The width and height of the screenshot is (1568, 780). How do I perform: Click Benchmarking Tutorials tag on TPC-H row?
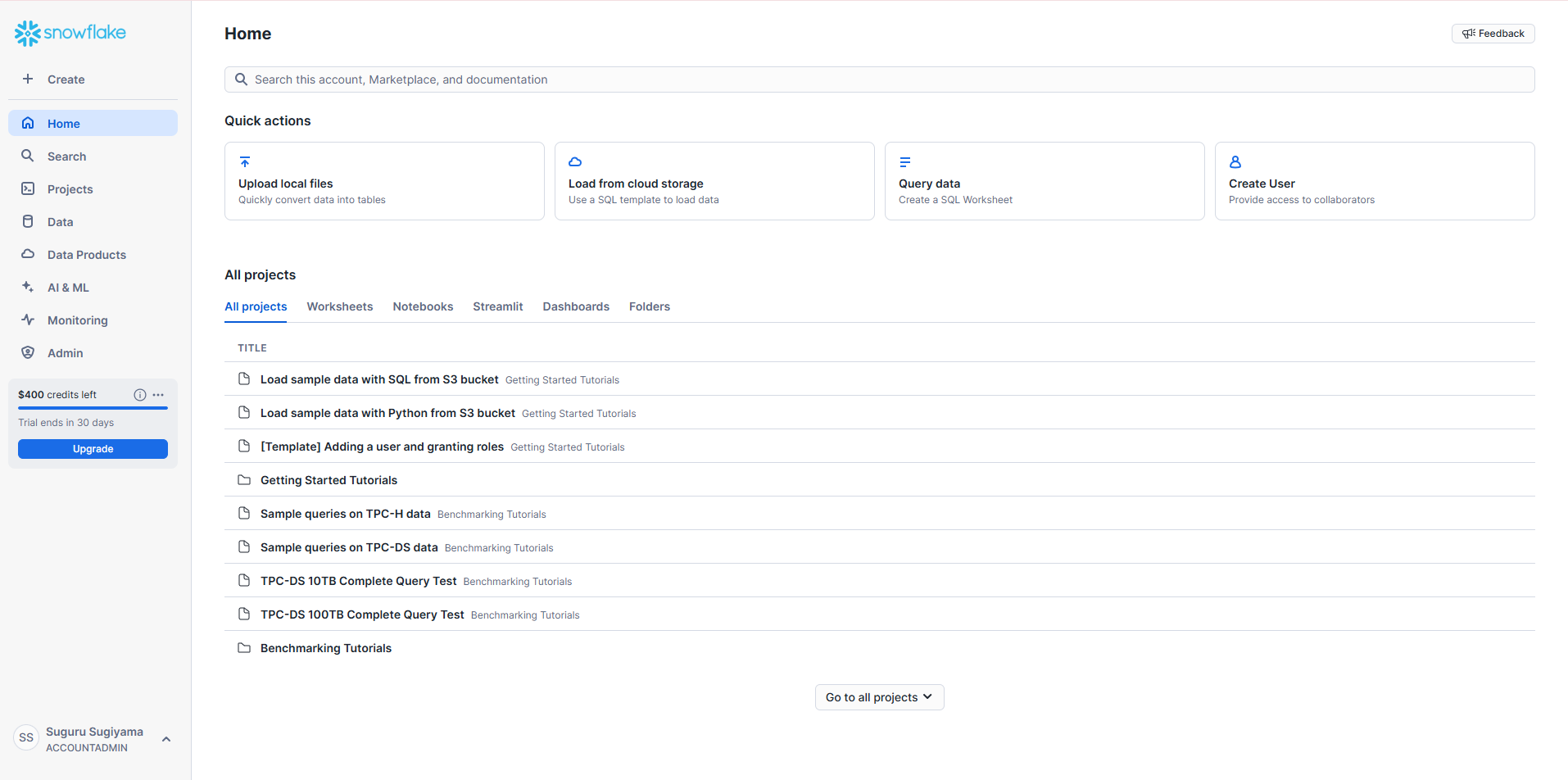point(492,515)
